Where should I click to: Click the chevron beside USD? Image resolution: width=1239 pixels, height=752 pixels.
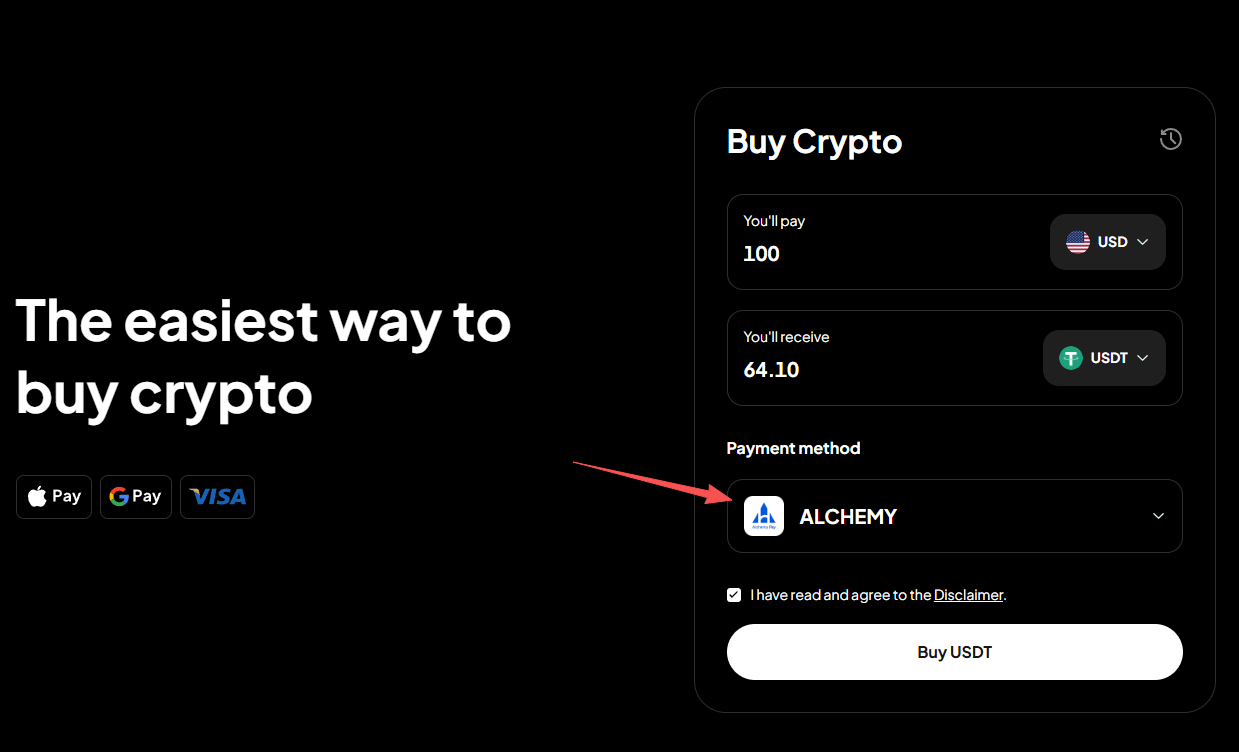click(1143, 242)
